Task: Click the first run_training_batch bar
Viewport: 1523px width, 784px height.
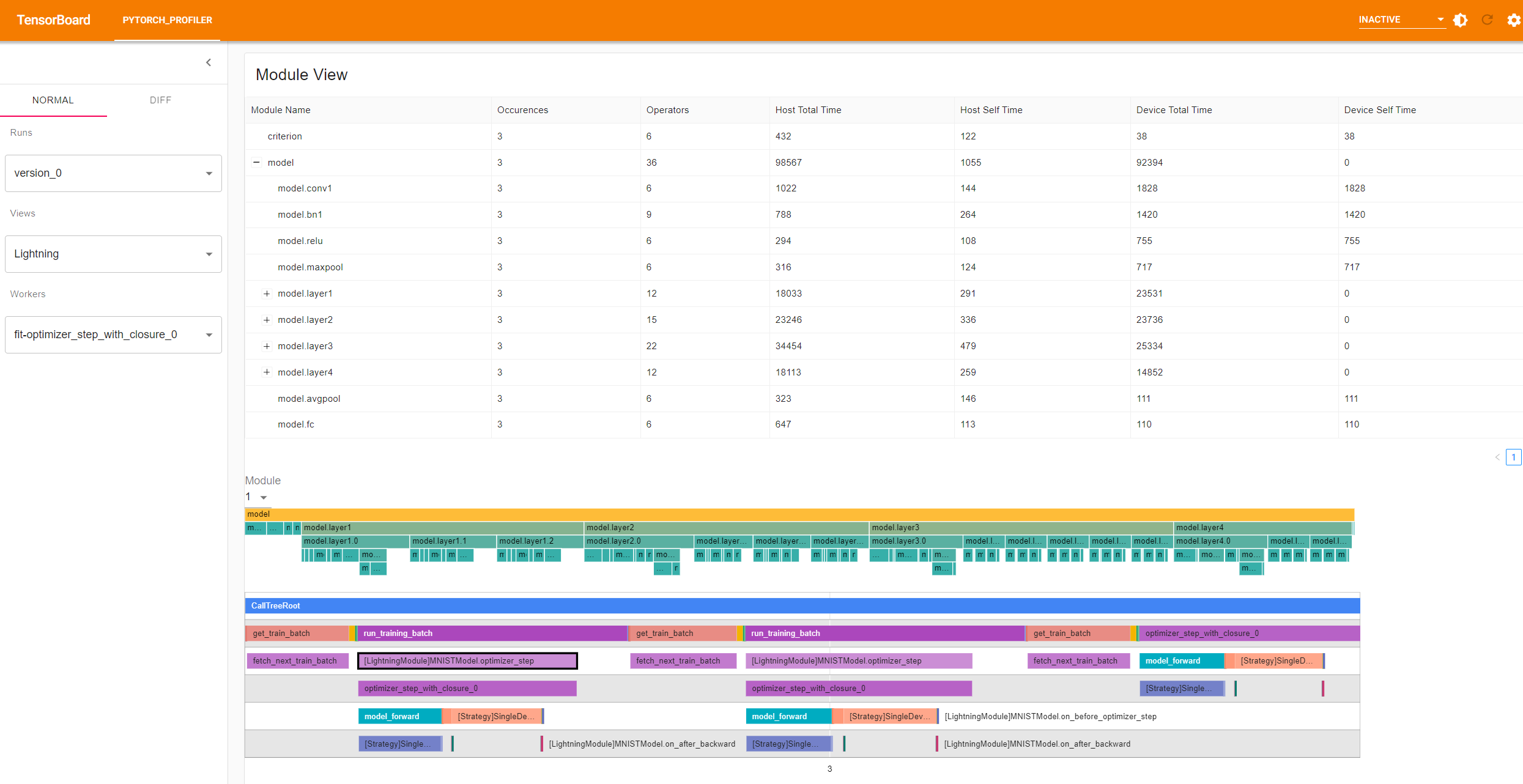Action: [492, 634]
